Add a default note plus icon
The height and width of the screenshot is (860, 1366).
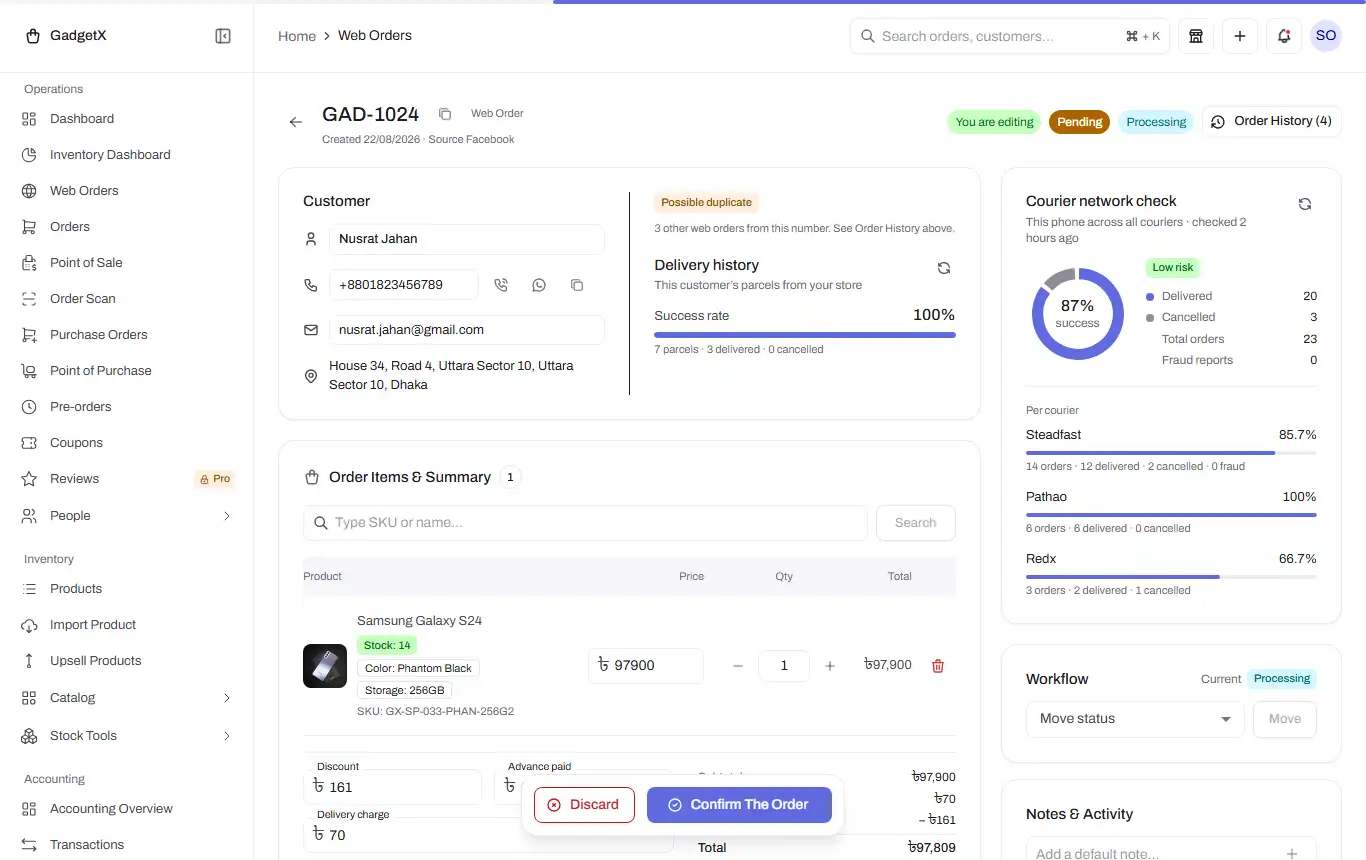[1292, 853]
